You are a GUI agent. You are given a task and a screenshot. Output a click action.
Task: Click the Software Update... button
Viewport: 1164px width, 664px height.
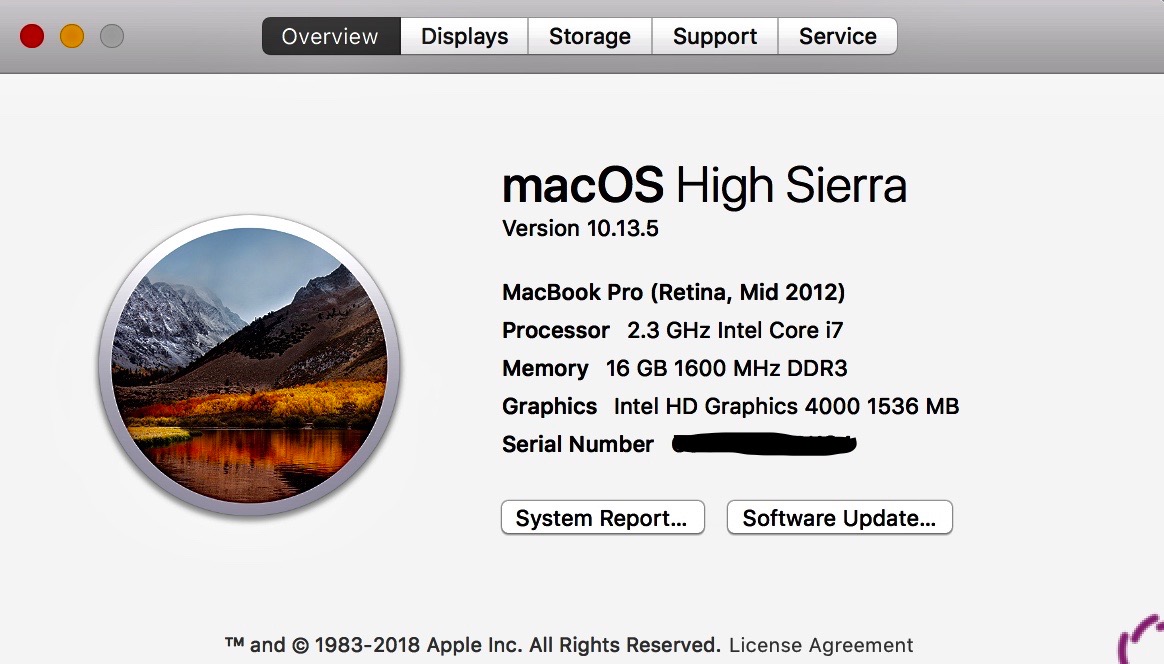840,518
